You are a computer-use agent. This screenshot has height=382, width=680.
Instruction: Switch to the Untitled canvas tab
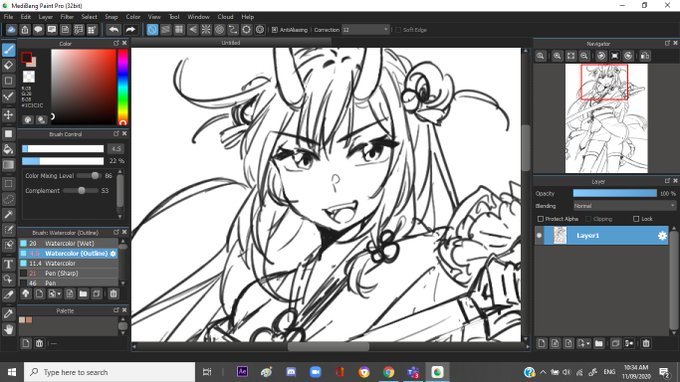[x=231, y=43]
